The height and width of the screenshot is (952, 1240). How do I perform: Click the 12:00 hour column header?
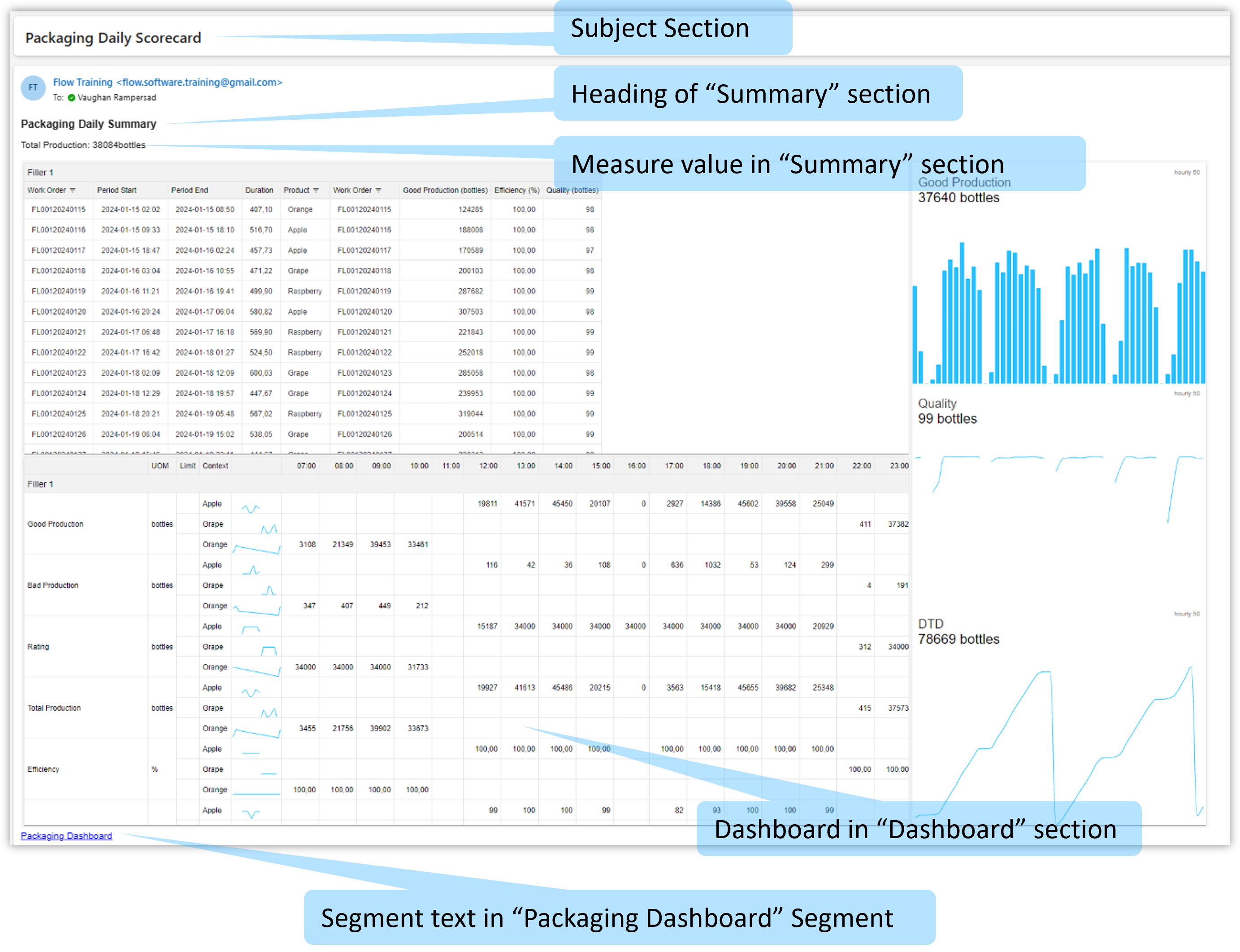point(488,466)
